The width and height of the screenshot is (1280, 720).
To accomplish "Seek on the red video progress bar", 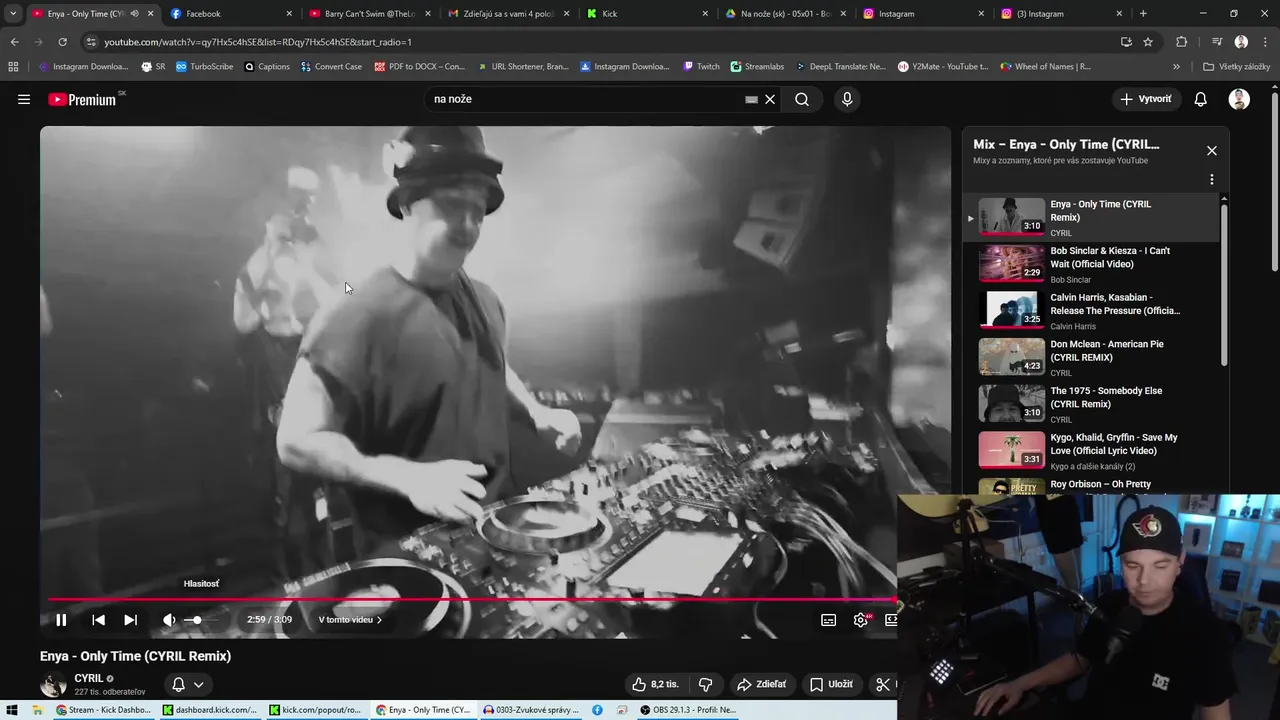I will pyautogui.click(x=472, y=600).
